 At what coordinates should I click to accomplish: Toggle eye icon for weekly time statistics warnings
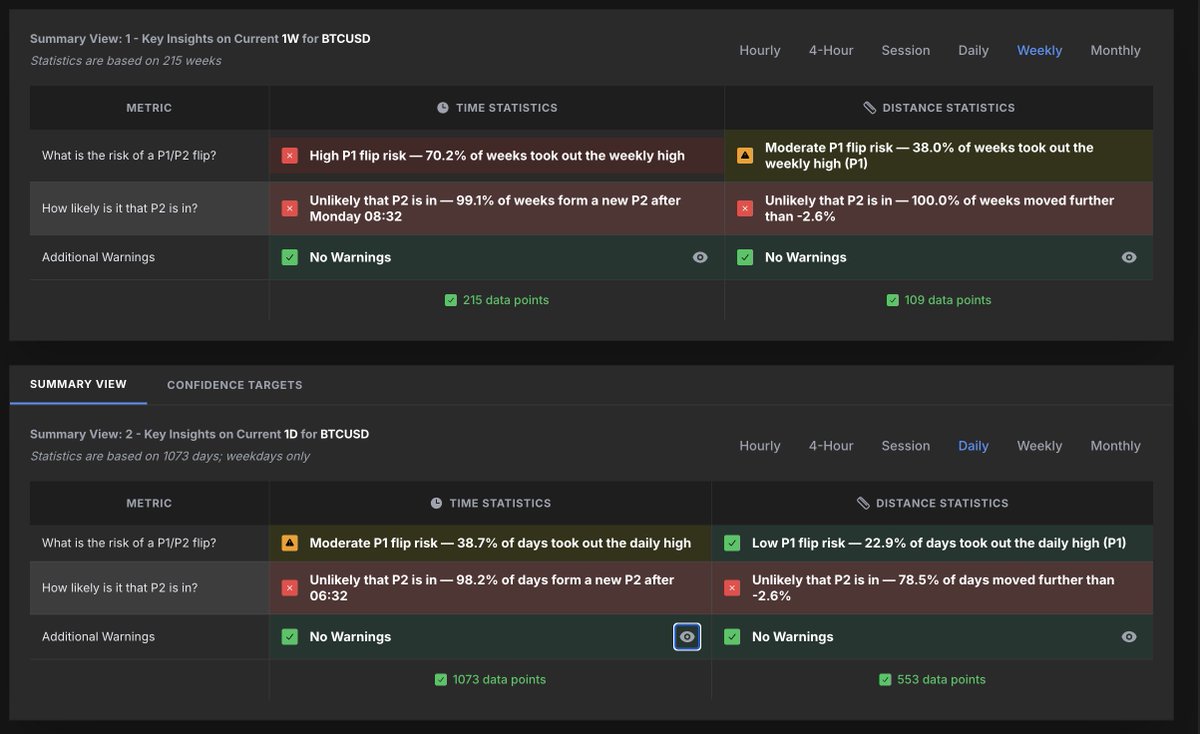click(700, 257)
